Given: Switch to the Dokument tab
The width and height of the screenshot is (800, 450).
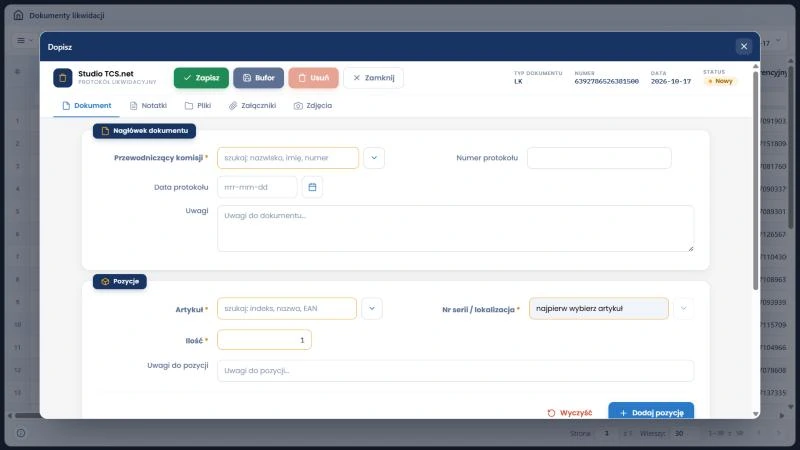Looking at the screenshot, I should (86, 106).
